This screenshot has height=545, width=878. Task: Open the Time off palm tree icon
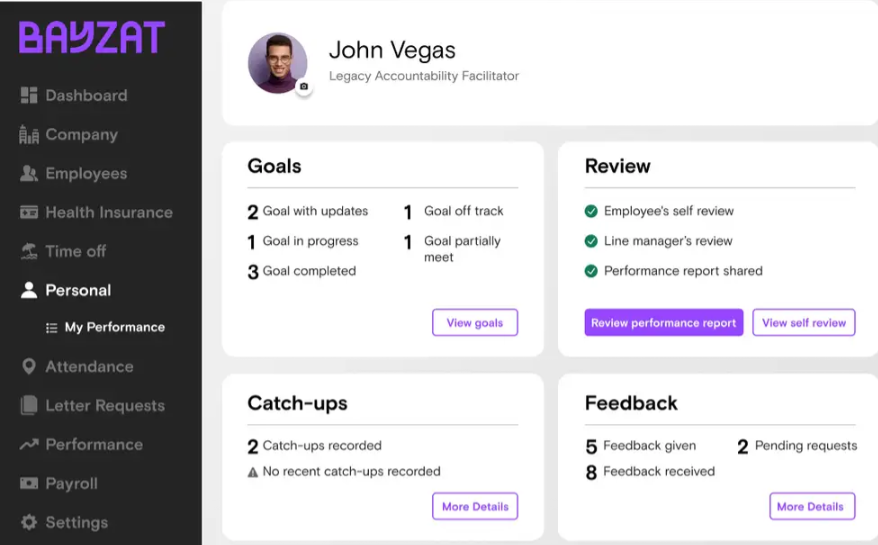[x=29, y=251]
